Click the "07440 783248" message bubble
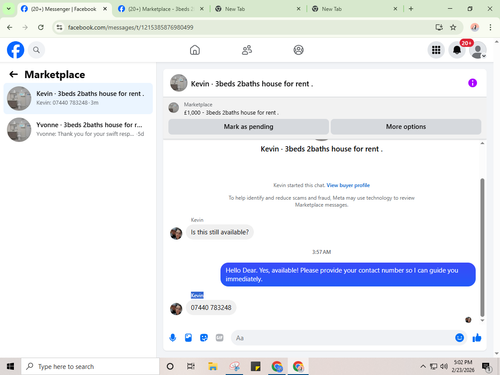Image resolution: width=500 pixels, height=375 pixels. (x=211, y=307)
